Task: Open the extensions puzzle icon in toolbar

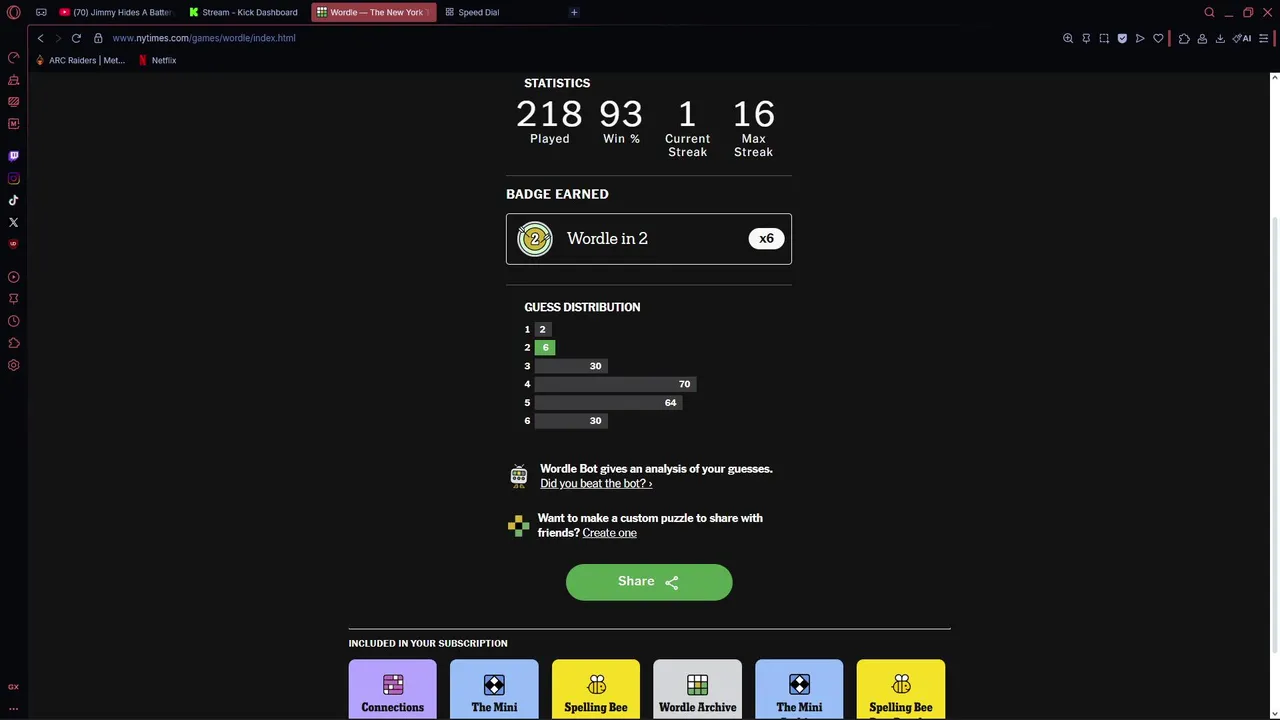Action: point(1184,38)
